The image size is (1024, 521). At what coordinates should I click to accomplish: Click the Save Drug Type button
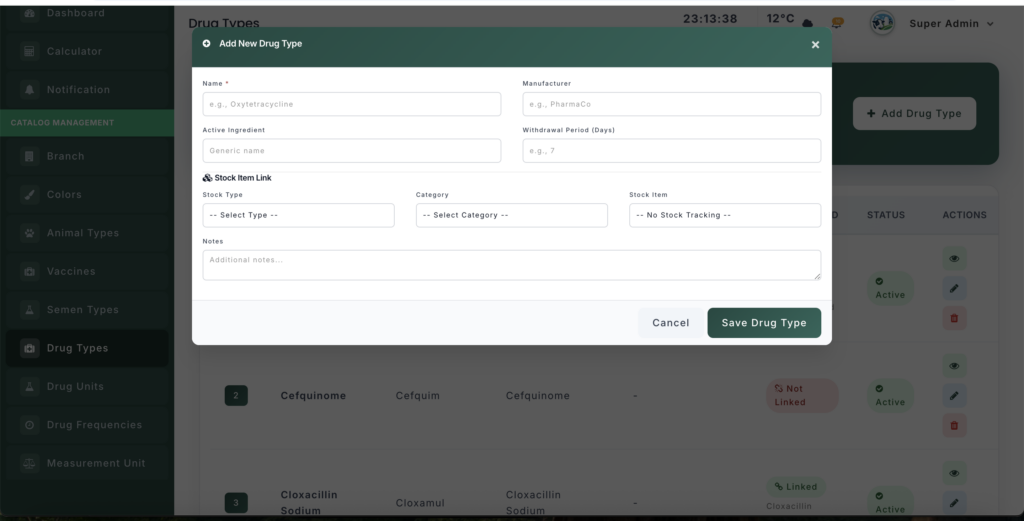coord(764,323)
